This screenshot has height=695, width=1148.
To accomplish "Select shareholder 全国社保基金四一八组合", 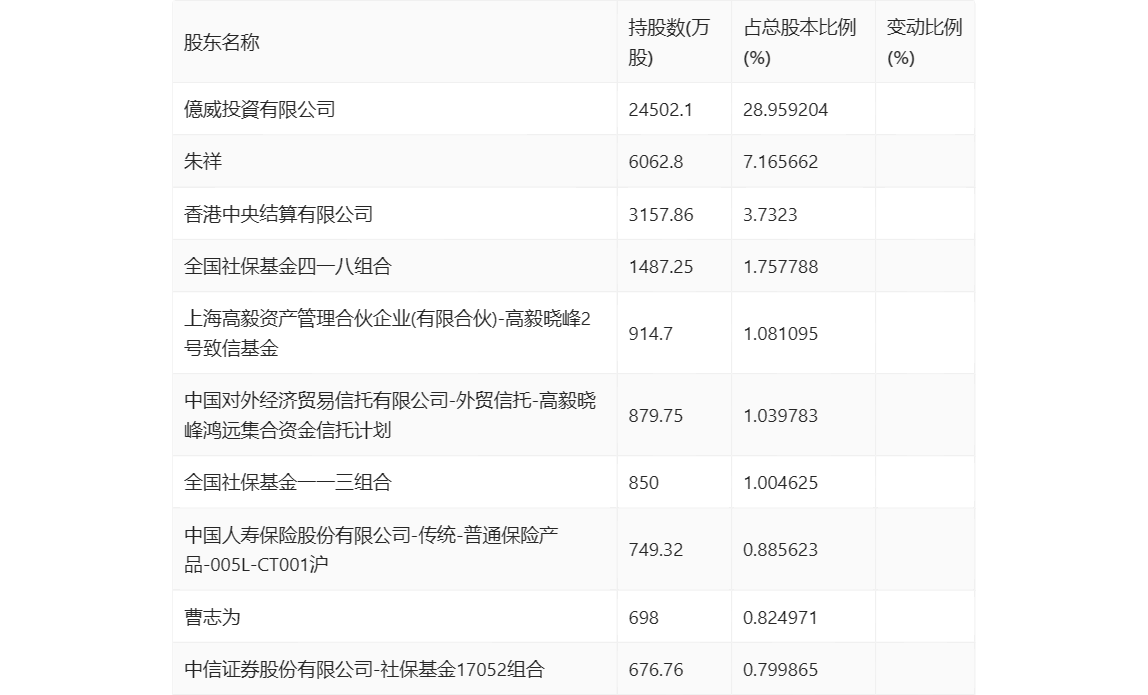I will tap(288, 267).
